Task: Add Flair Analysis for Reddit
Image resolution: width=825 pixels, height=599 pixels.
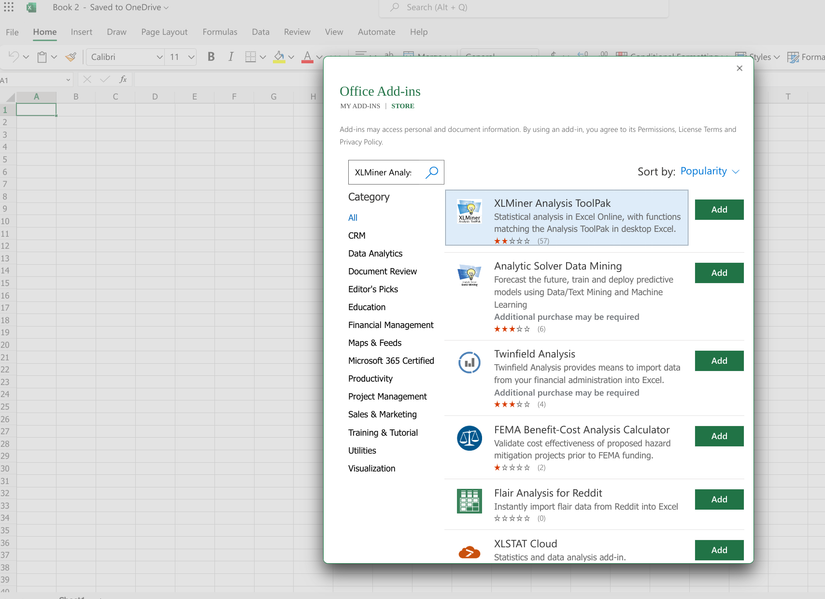Action: 719,499
